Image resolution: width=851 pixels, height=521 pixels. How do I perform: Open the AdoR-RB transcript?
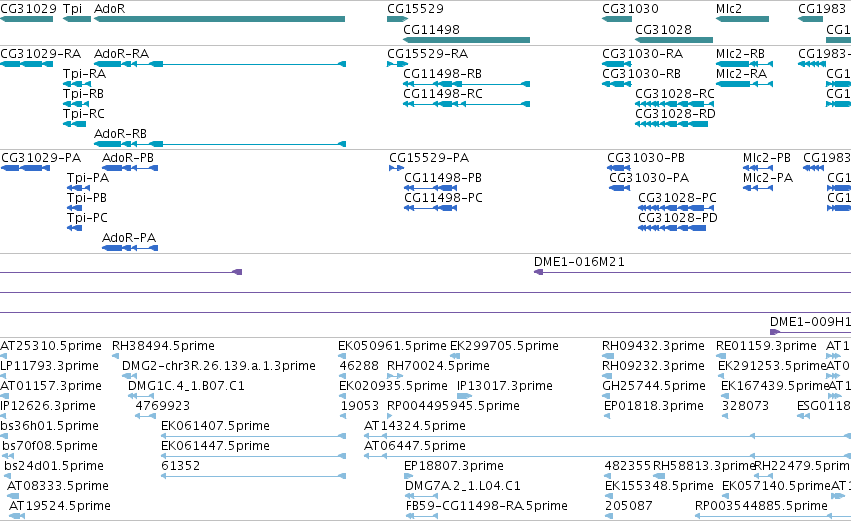(x=220, y=144)
